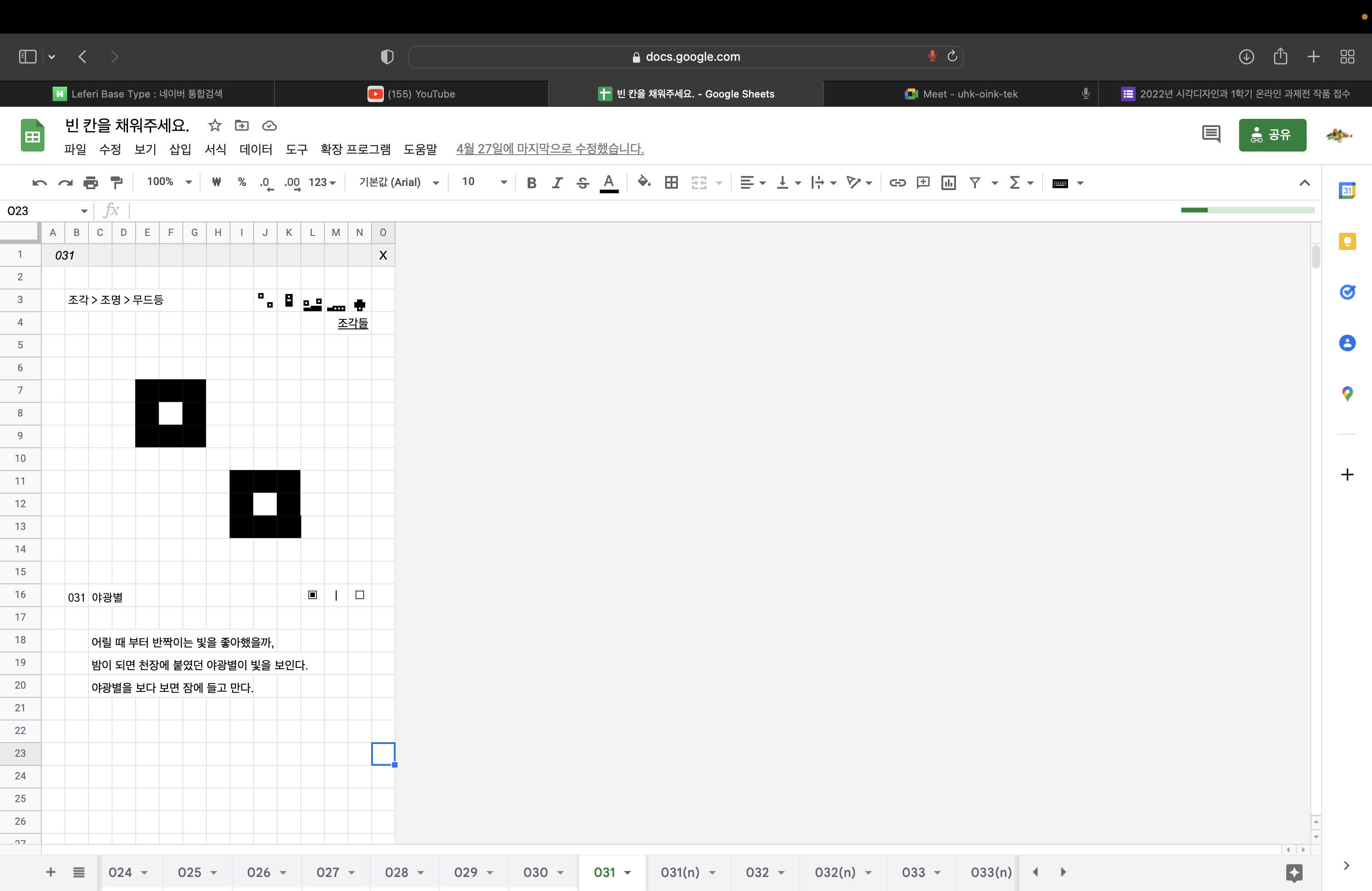The height and width of the screenshot is (891, 1372).
Task: Open the 데이터 menu
Action: pyautogui.click(x=255, y=149)
